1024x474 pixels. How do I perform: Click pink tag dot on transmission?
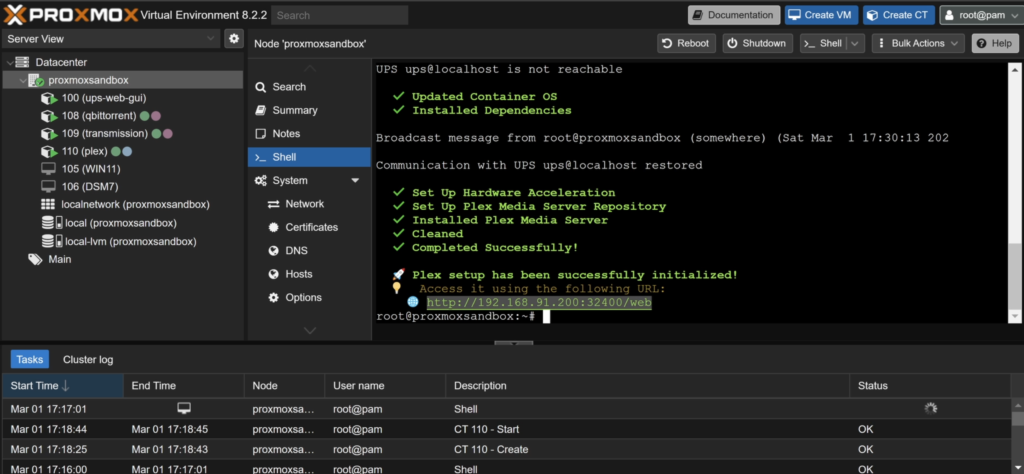(168, 133)
